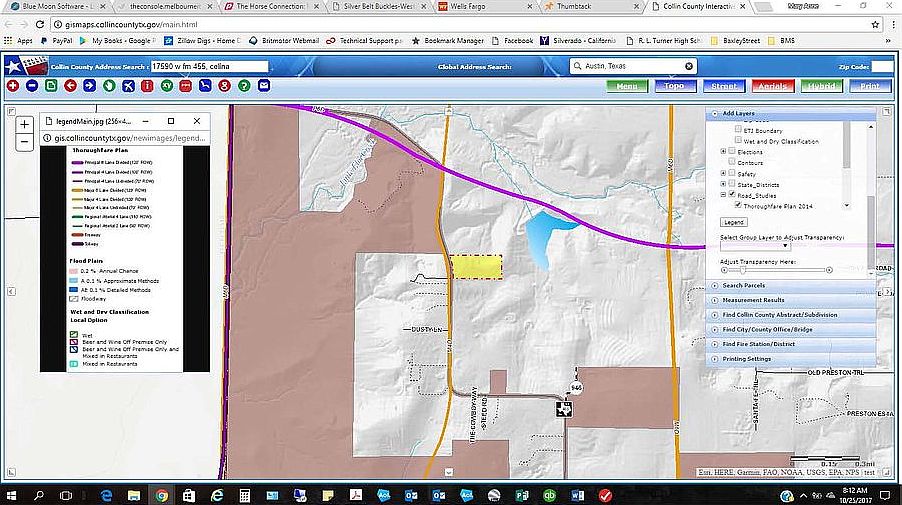Go to next map extent arrow
902x505 pixels.
pos(90,86)
